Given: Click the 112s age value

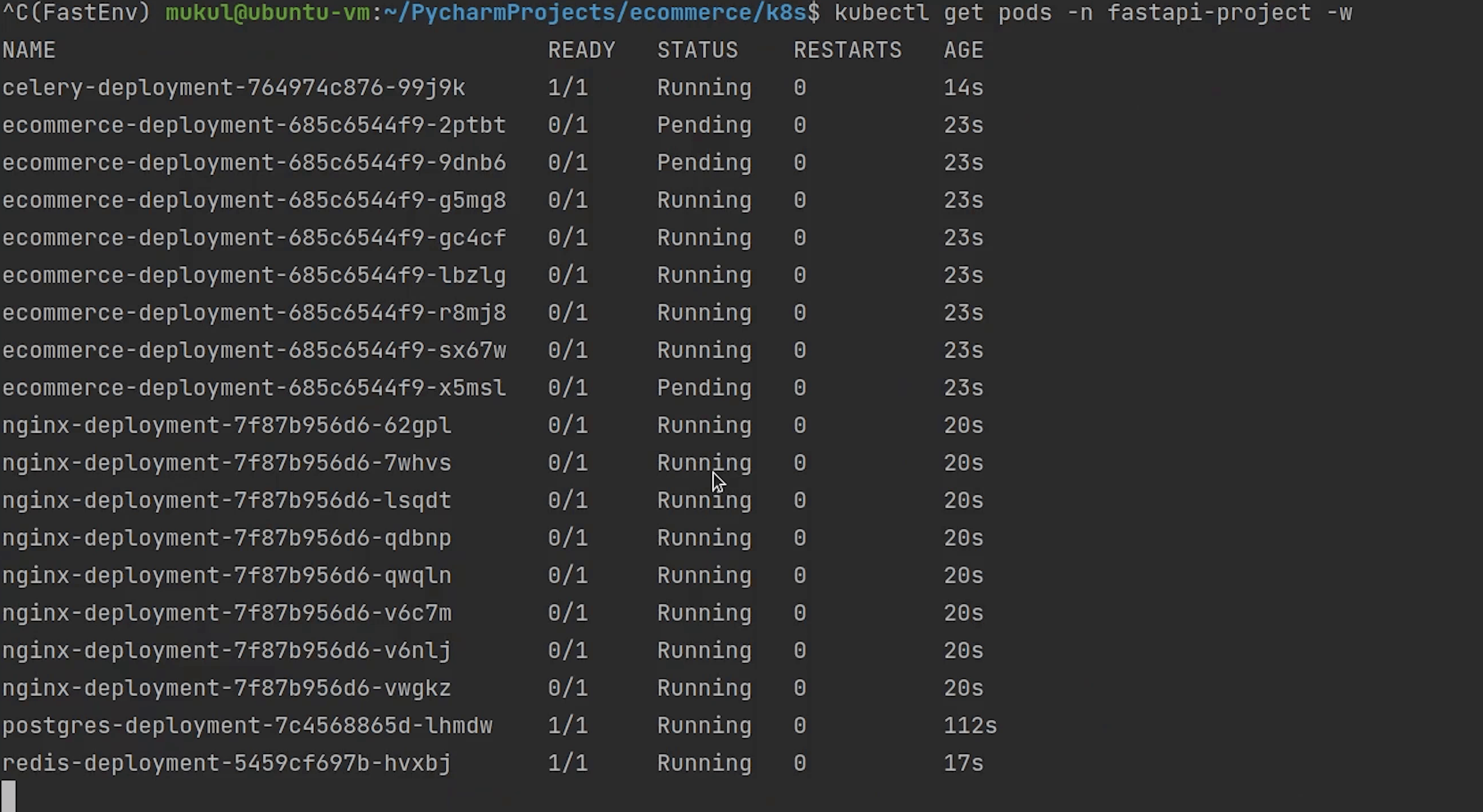Looking at the screenshot, I should pyautogui.click(x=970, y=726).
